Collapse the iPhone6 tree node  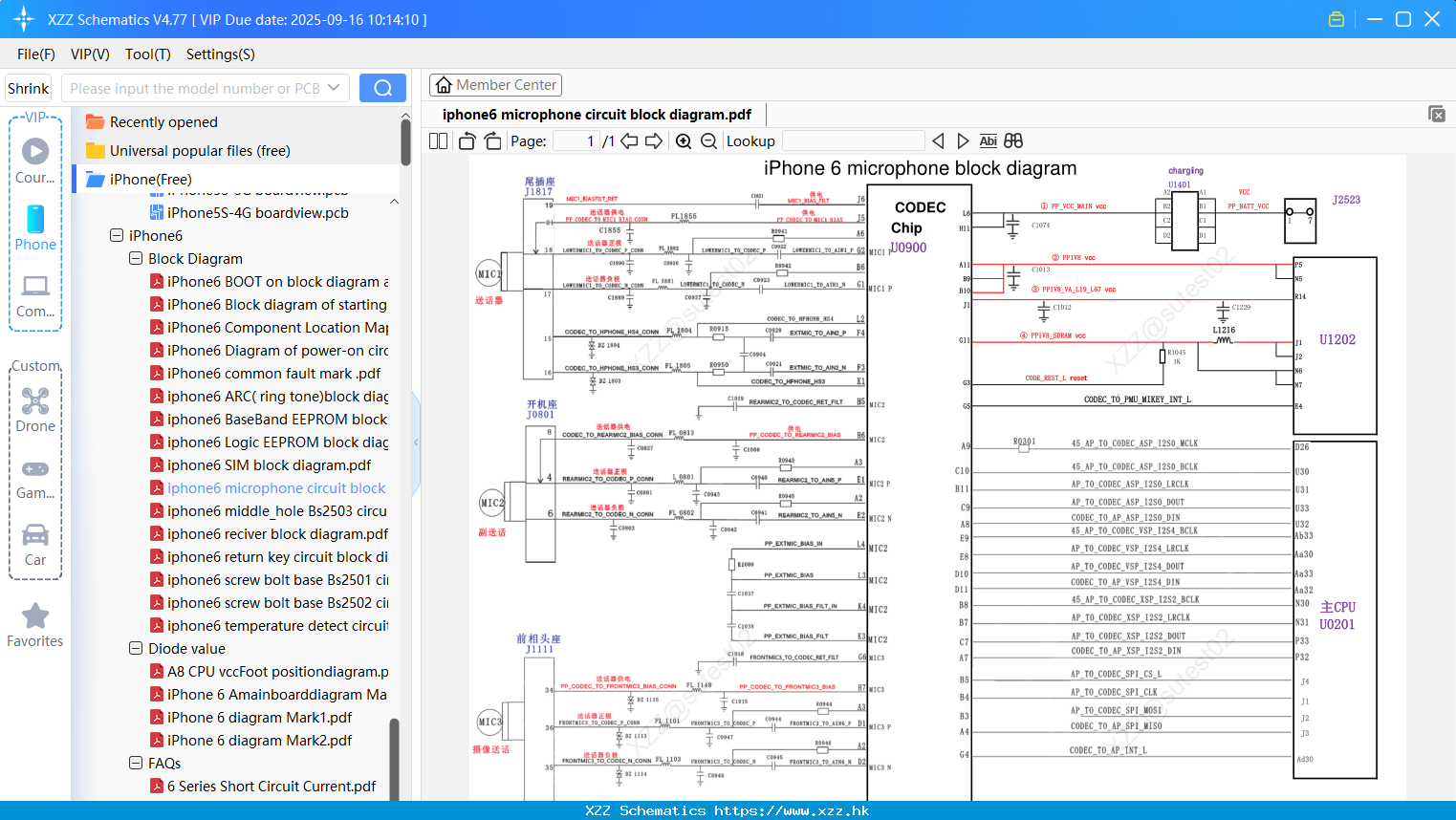(x=117, y=235)
